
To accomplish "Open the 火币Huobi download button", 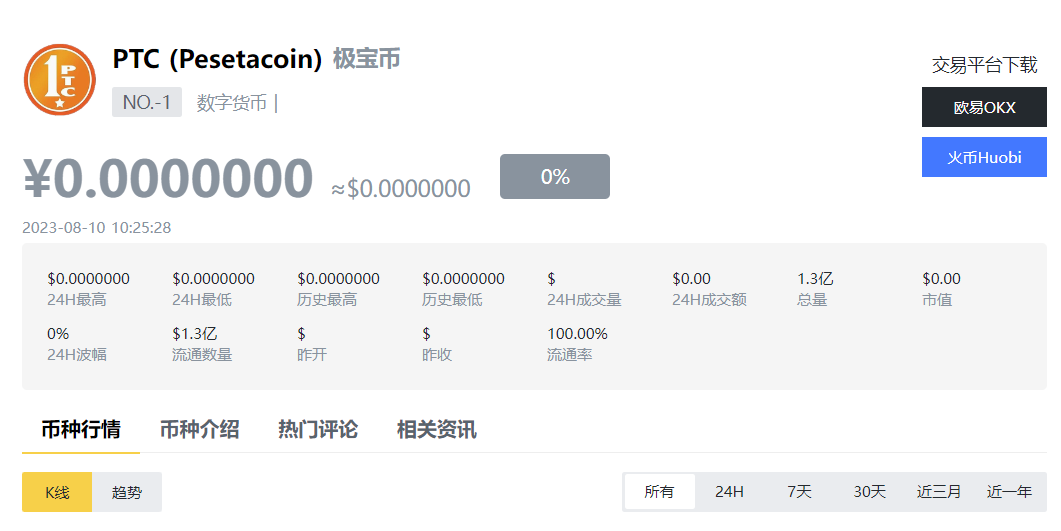I will 984,157.
